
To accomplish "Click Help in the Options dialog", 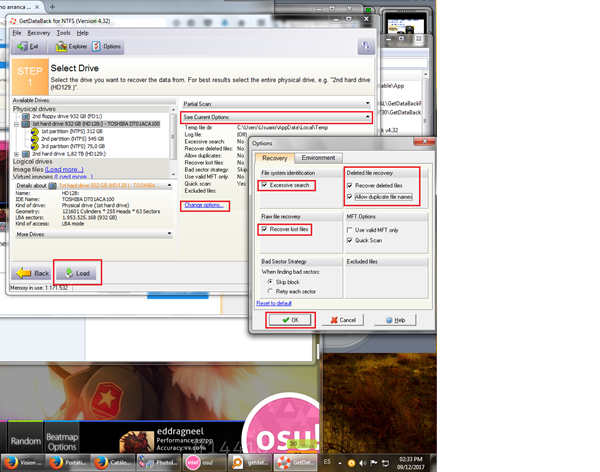I will (x=395, y=320).
